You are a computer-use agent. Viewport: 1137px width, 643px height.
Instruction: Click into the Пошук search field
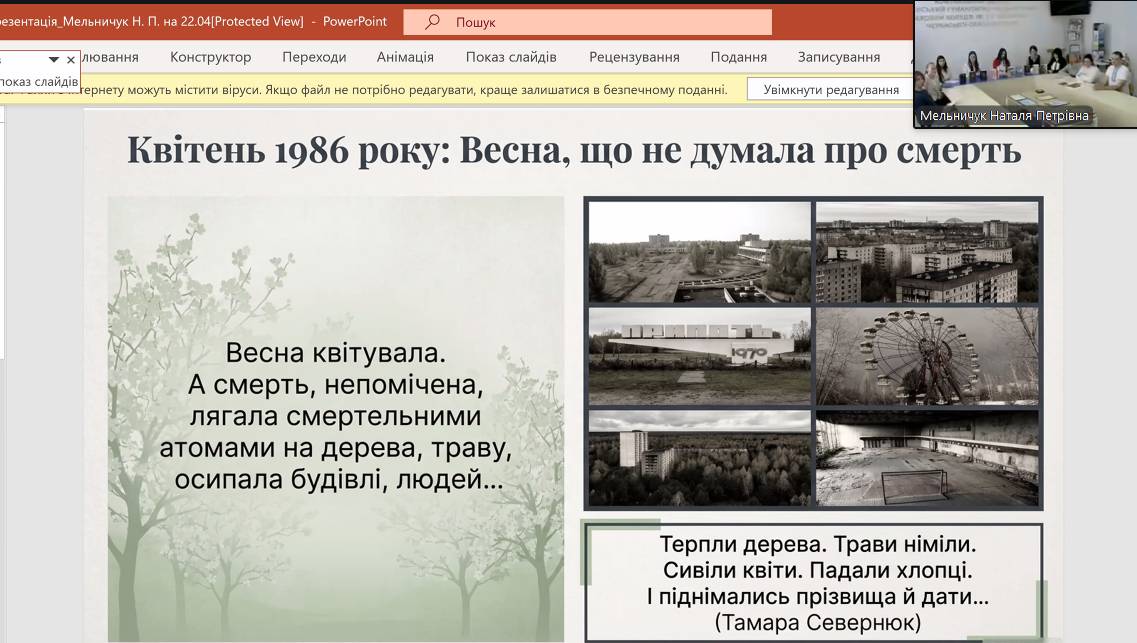click(600, 22)
